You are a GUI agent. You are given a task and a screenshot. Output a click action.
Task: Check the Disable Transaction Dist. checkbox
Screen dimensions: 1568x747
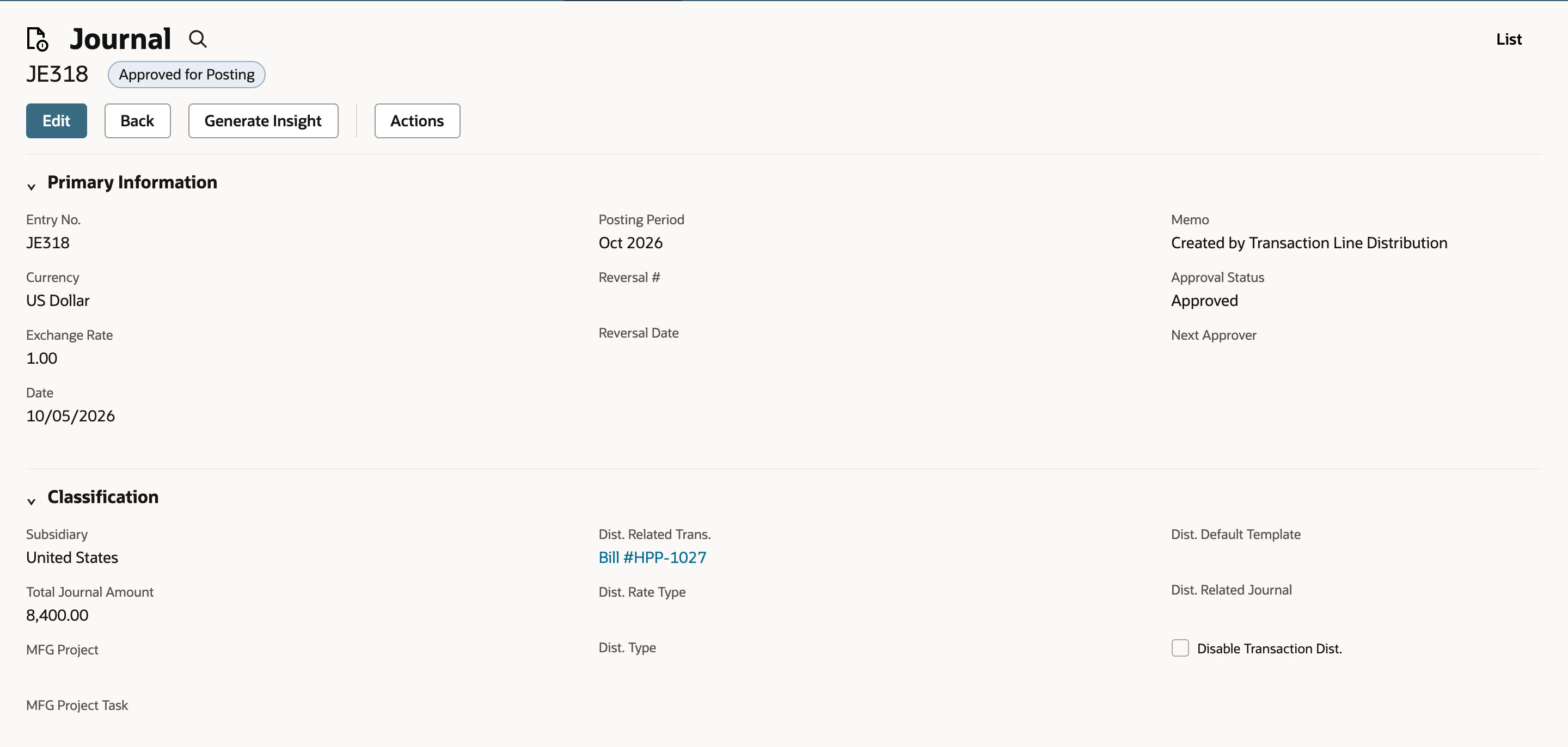[x=1180, y=648]
